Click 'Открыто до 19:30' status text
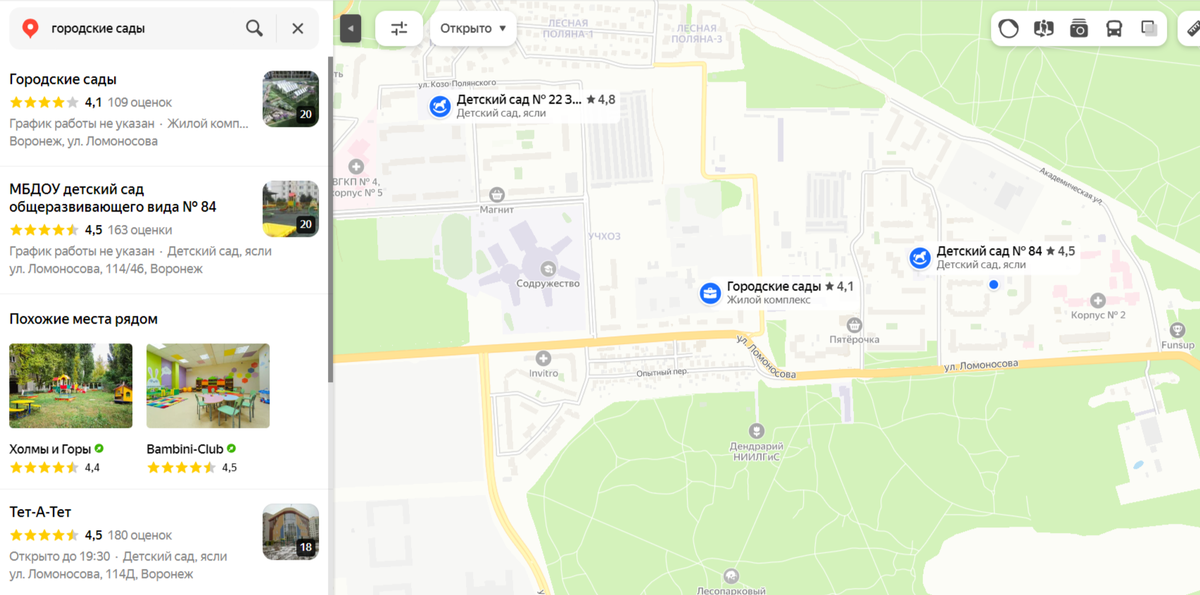This screenshot has width=1200, height=595. coord(60,556)
